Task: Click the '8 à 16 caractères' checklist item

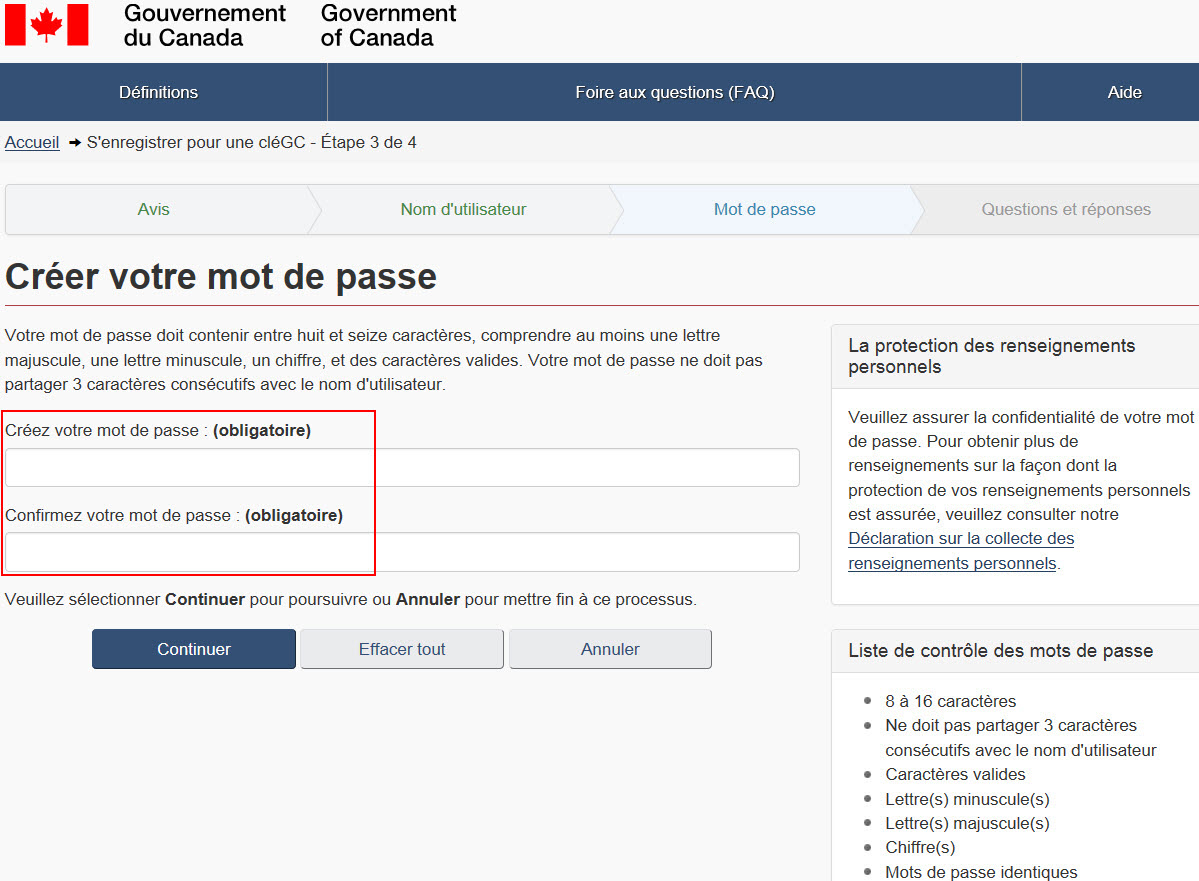Action: coord(950,701)
